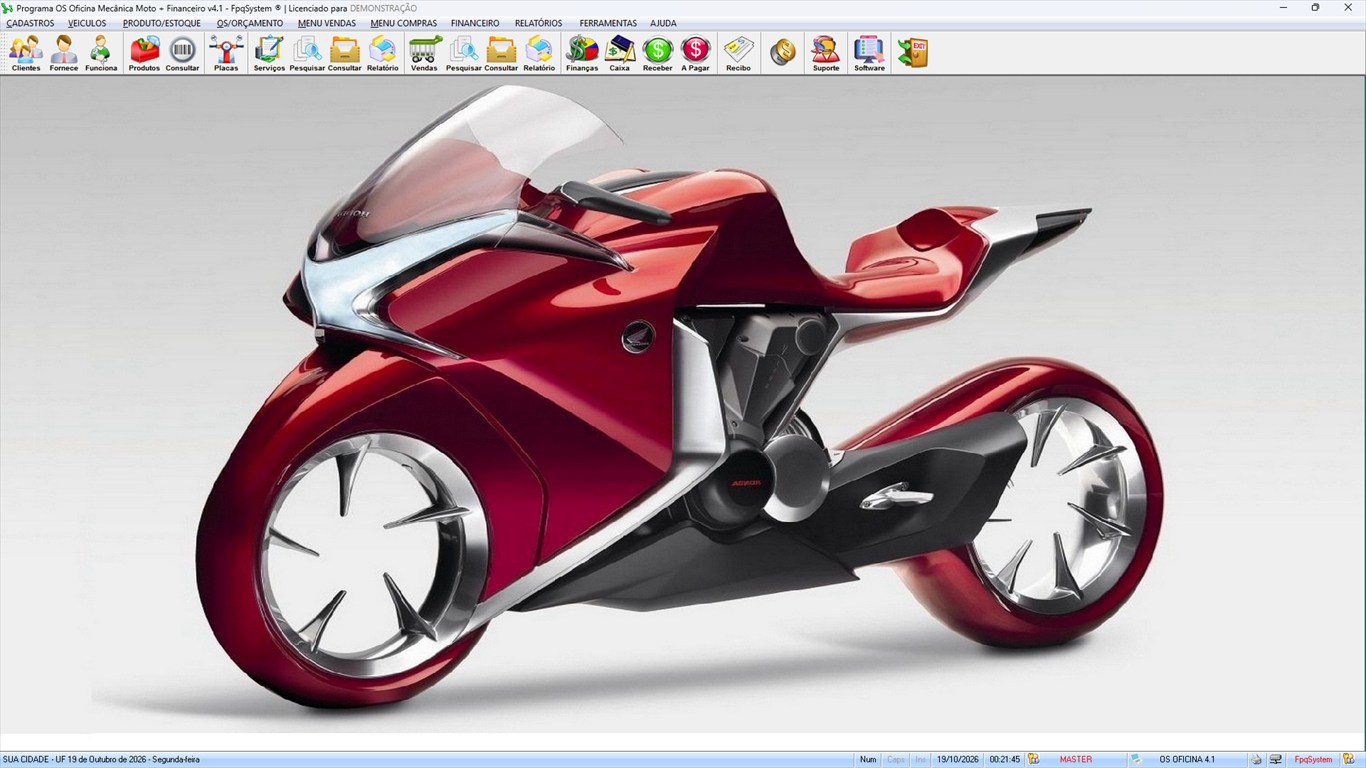Open Consultar barcode products icon

point(182,53)
